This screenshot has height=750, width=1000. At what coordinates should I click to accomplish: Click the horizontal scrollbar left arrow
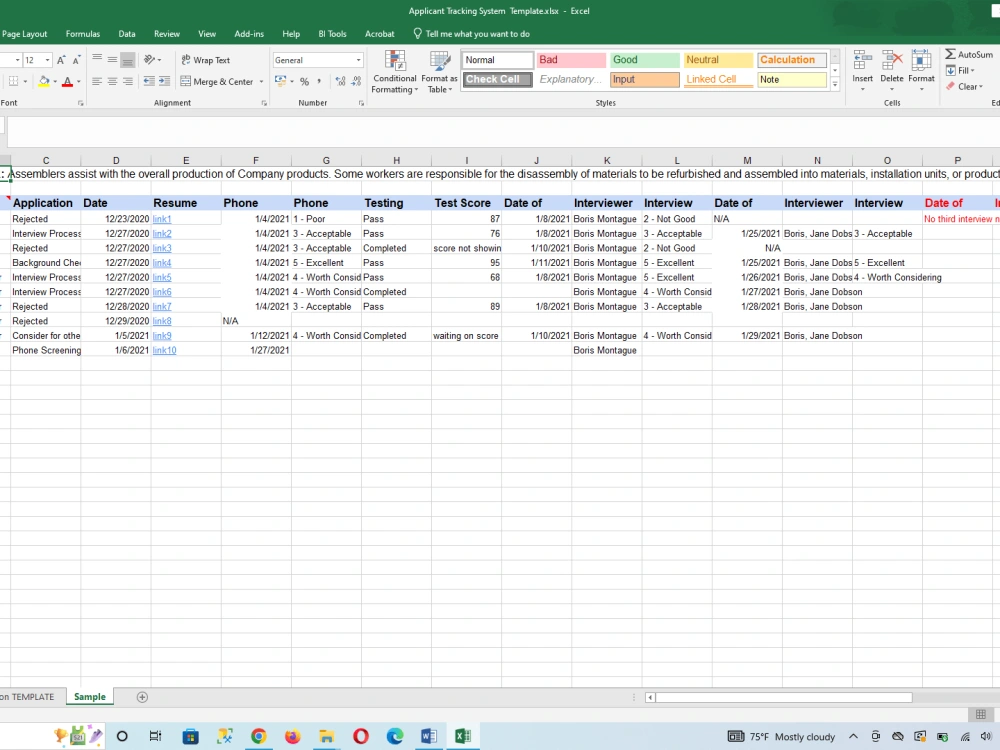pyautogui.click(x=650, y=698)
